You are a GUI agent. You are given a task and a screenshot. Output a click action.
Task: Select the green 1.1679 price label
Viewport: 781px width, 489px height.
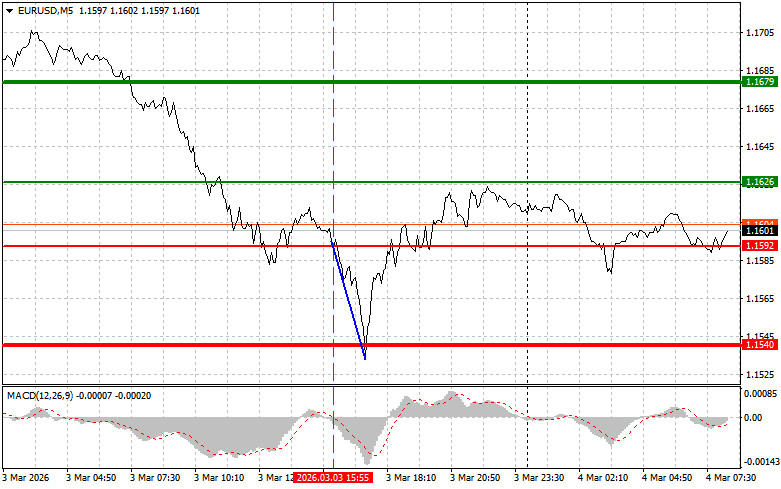(x=756, y=81)
